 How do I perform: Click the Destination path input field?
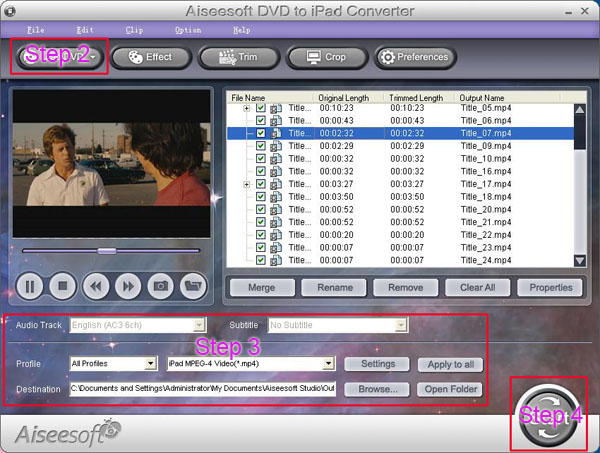[200, 389]
